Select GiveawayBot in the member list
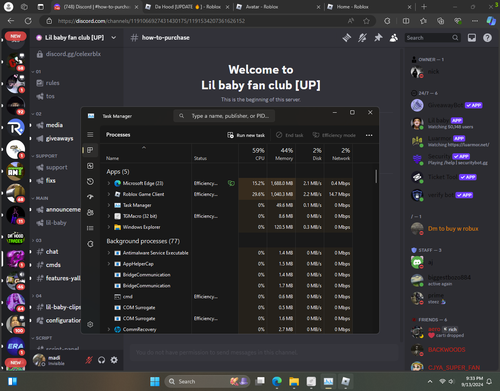This screenshot has height=391, width=500. tap(447, 105)
